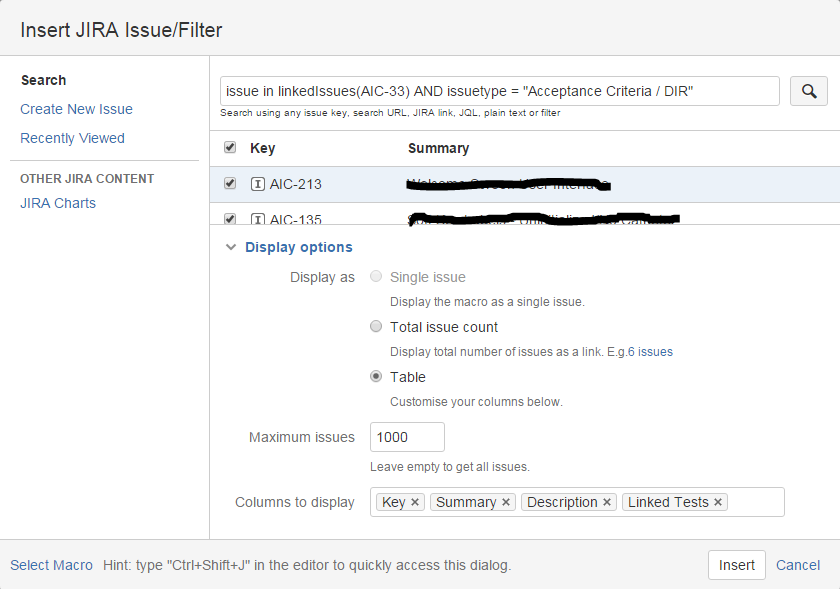Click the magnifier search button
The width and height of the screenshot is (840, 589).
pyautogui.click(x=808, y=91)
